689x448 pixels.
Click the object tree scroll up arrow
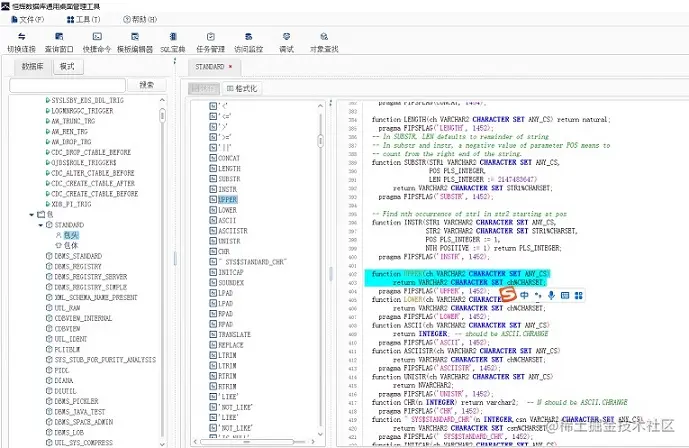tap(163, 100)
